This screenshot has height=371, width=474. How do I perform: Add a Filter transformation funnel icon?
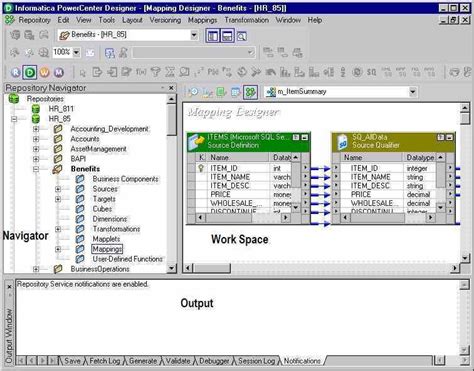[x=155, y=72]
